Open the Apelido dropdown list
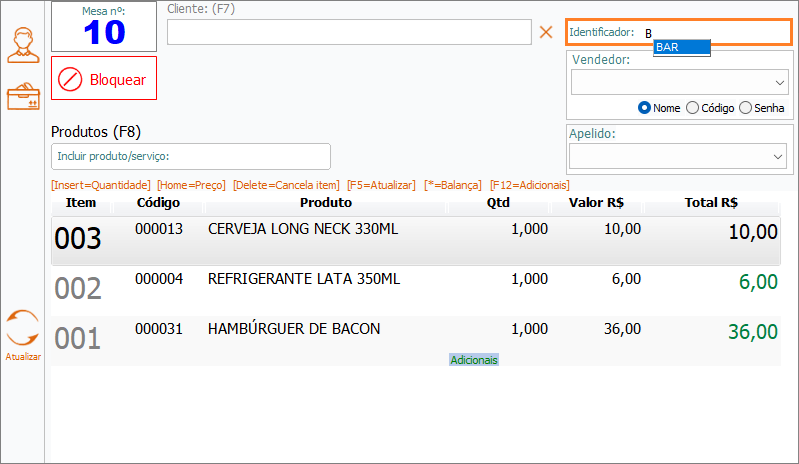Screen dimensions: 799x464 click(x=779, y=157)
